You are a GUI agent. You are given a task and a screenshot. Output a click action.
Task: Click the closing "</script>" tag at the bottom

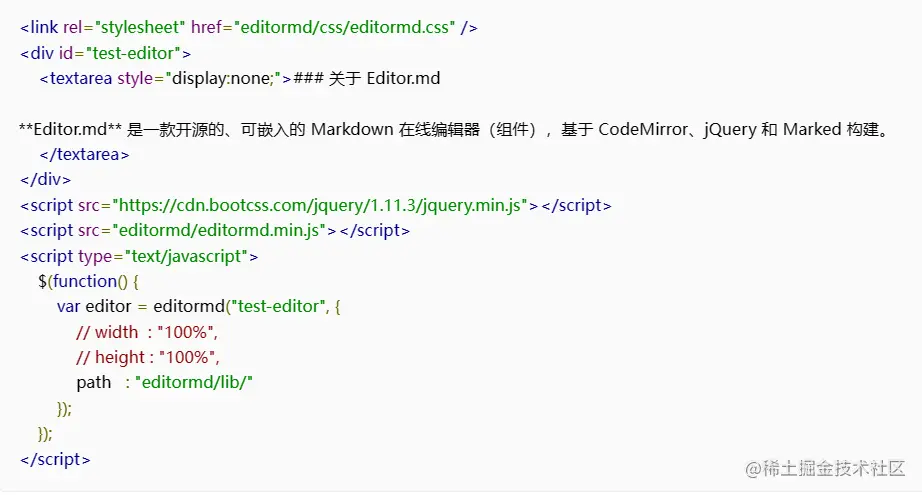coord(55,459)
